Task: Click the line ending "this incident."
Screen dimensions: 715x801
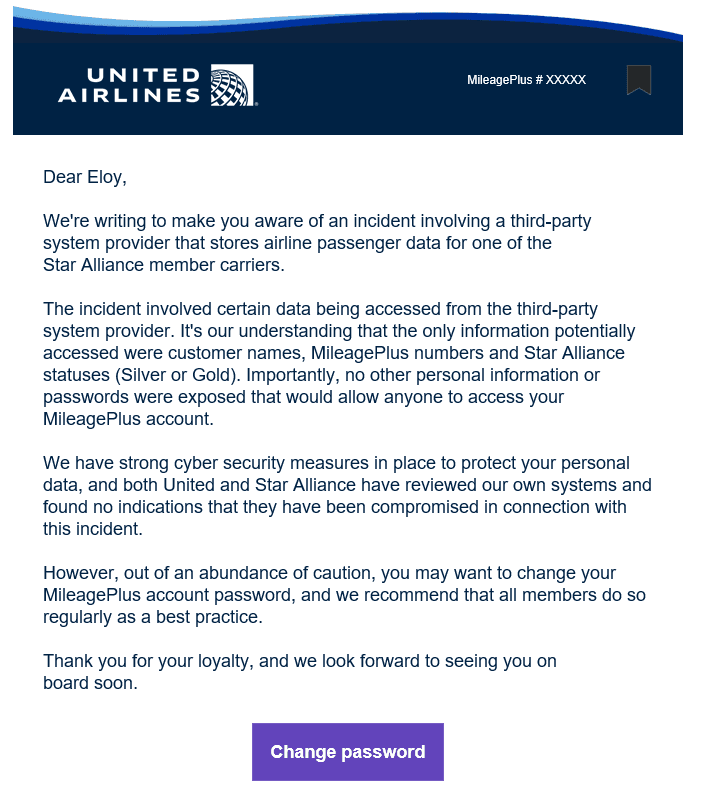Action: click(x=93, y=529)
